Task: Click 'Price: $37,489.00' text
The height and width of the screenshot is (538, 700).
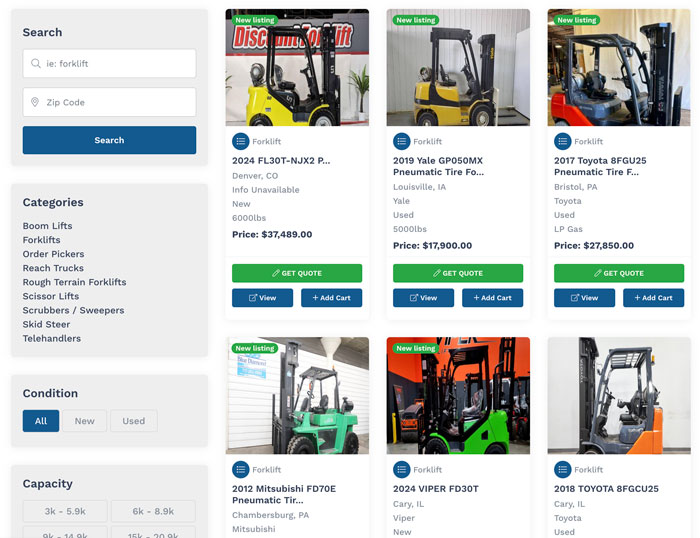Action: (x=272, y=234)
